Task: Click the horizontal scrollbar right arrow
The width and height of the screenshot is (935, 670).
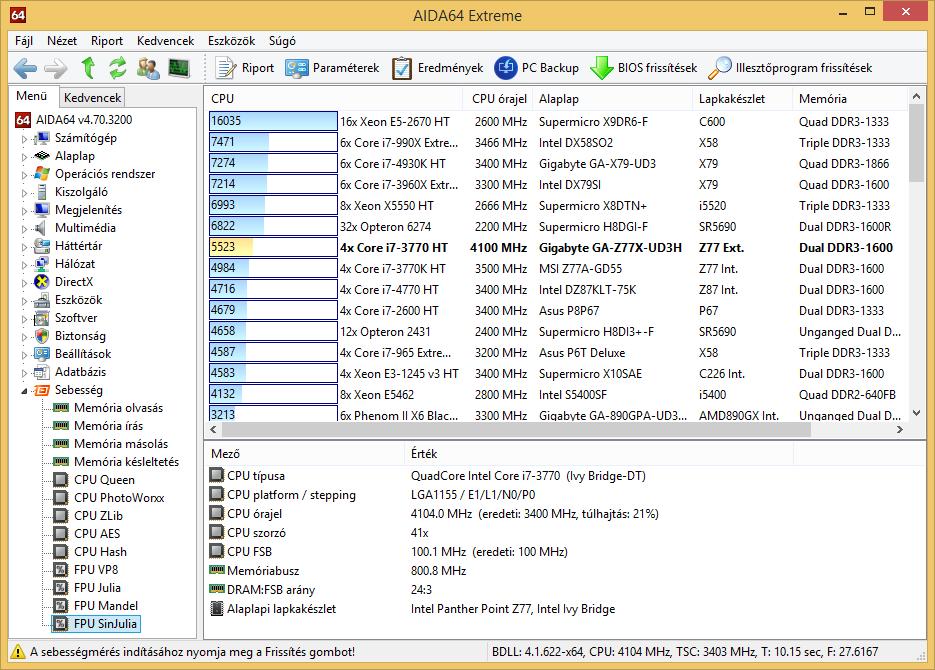Action: (900, 429)
